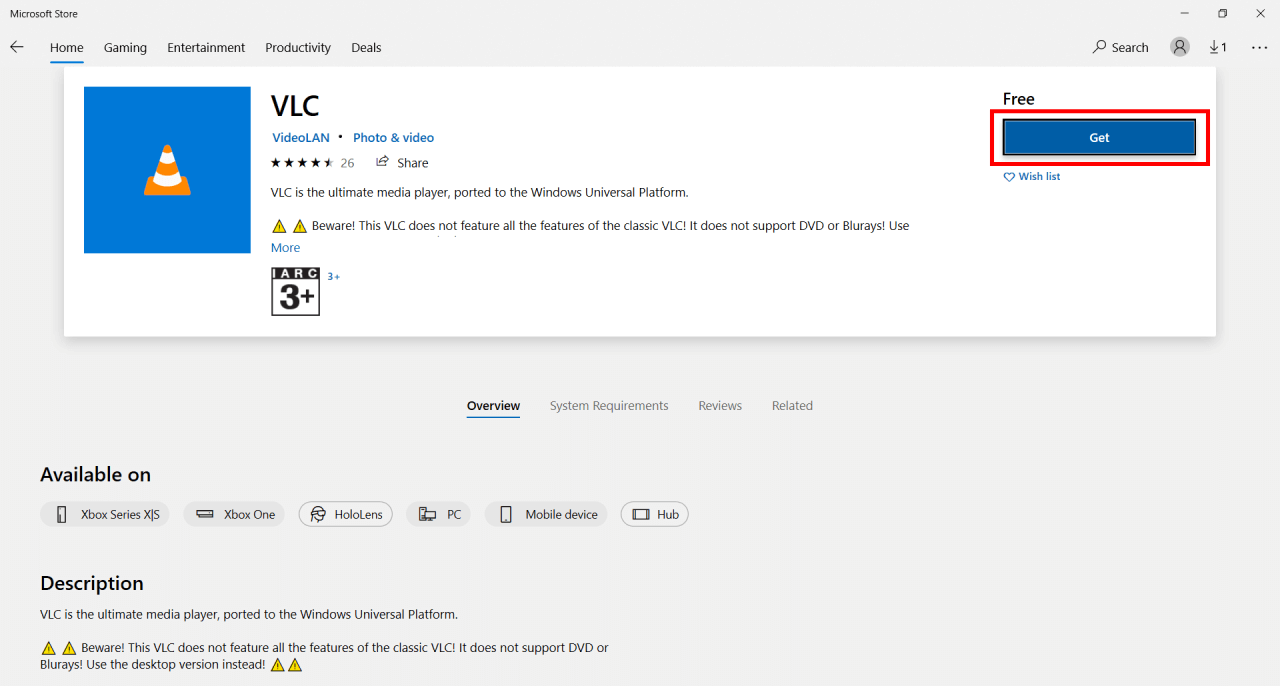Jump to the Related section
1280x686 pixels.
[x=792, y=406]
